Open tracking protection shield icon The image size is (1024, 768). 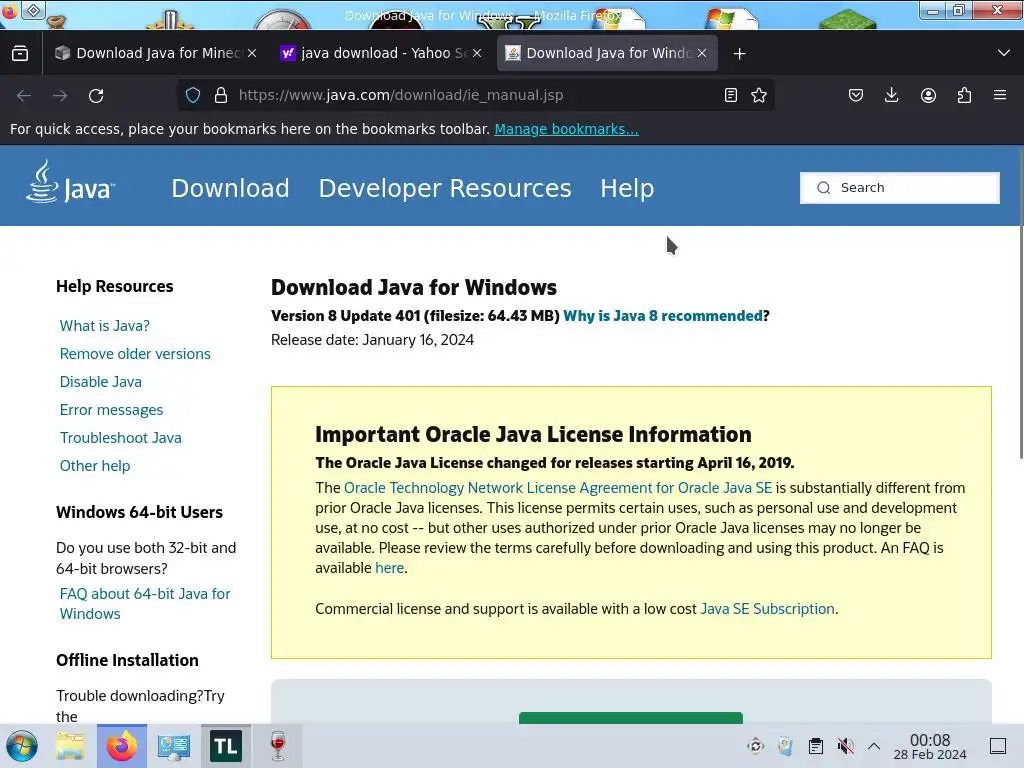coord(193,95)
